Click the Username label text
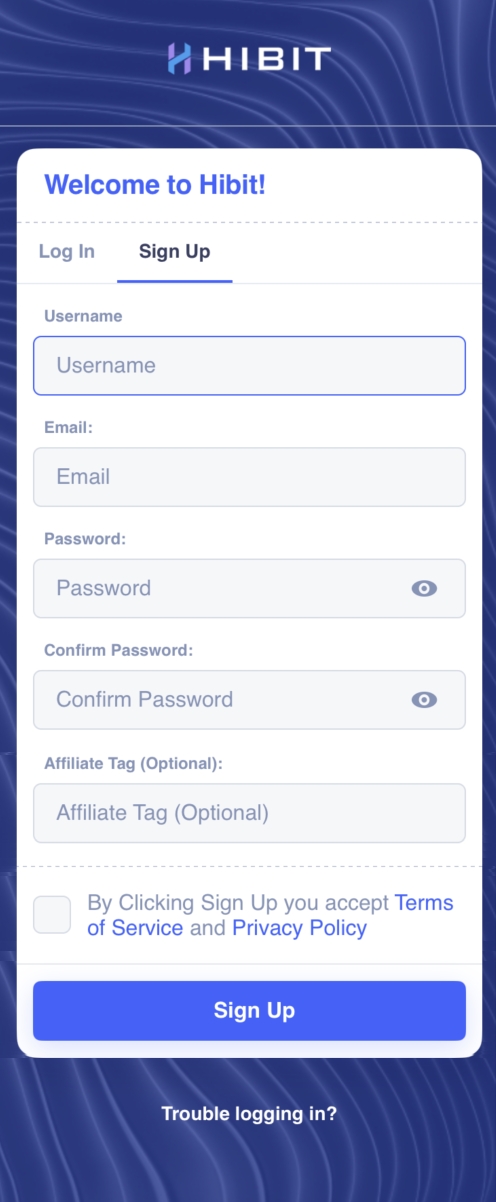This screenshot has height=1202, width=496. click(x=83, y=316)
